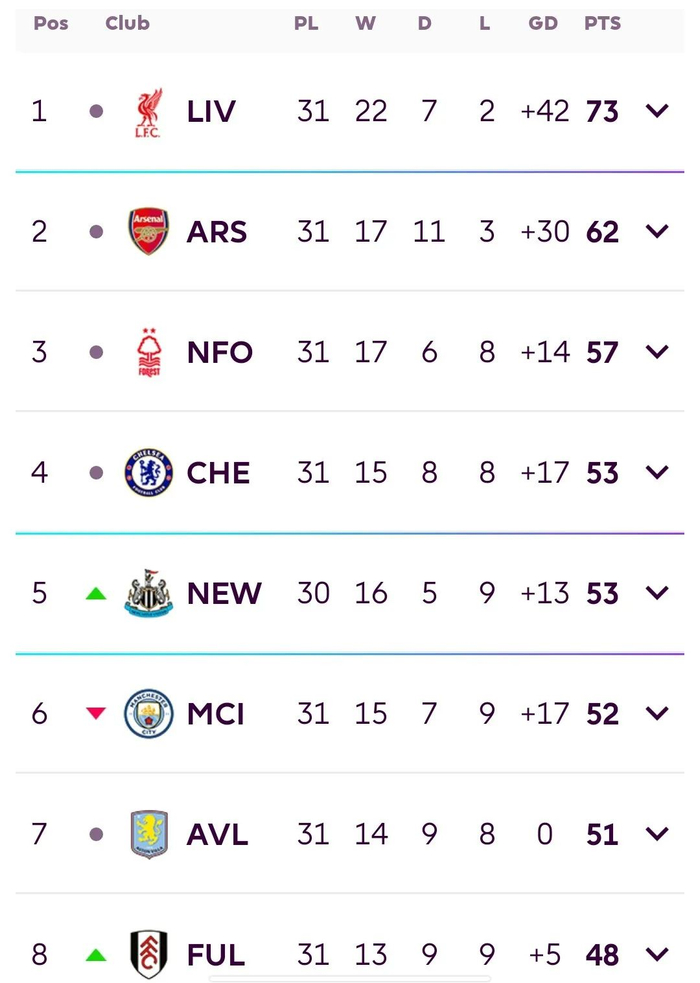Click the Arsenal club crest
The width and height of the screenshot is (700, 983).
(149, 232)
